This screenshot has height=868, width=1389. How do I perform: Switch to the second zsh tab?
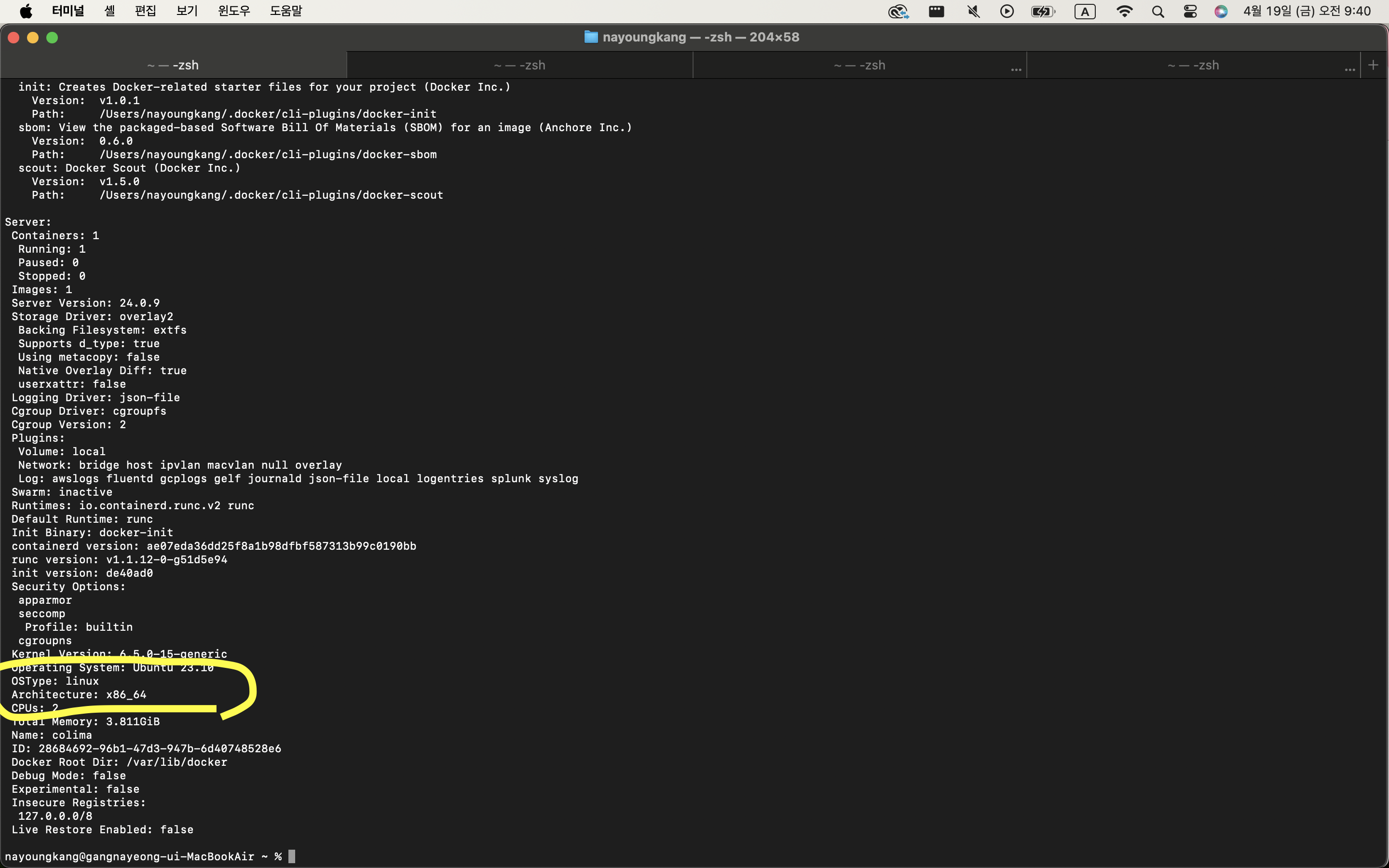pyautogui.click(x=519, y=66)
